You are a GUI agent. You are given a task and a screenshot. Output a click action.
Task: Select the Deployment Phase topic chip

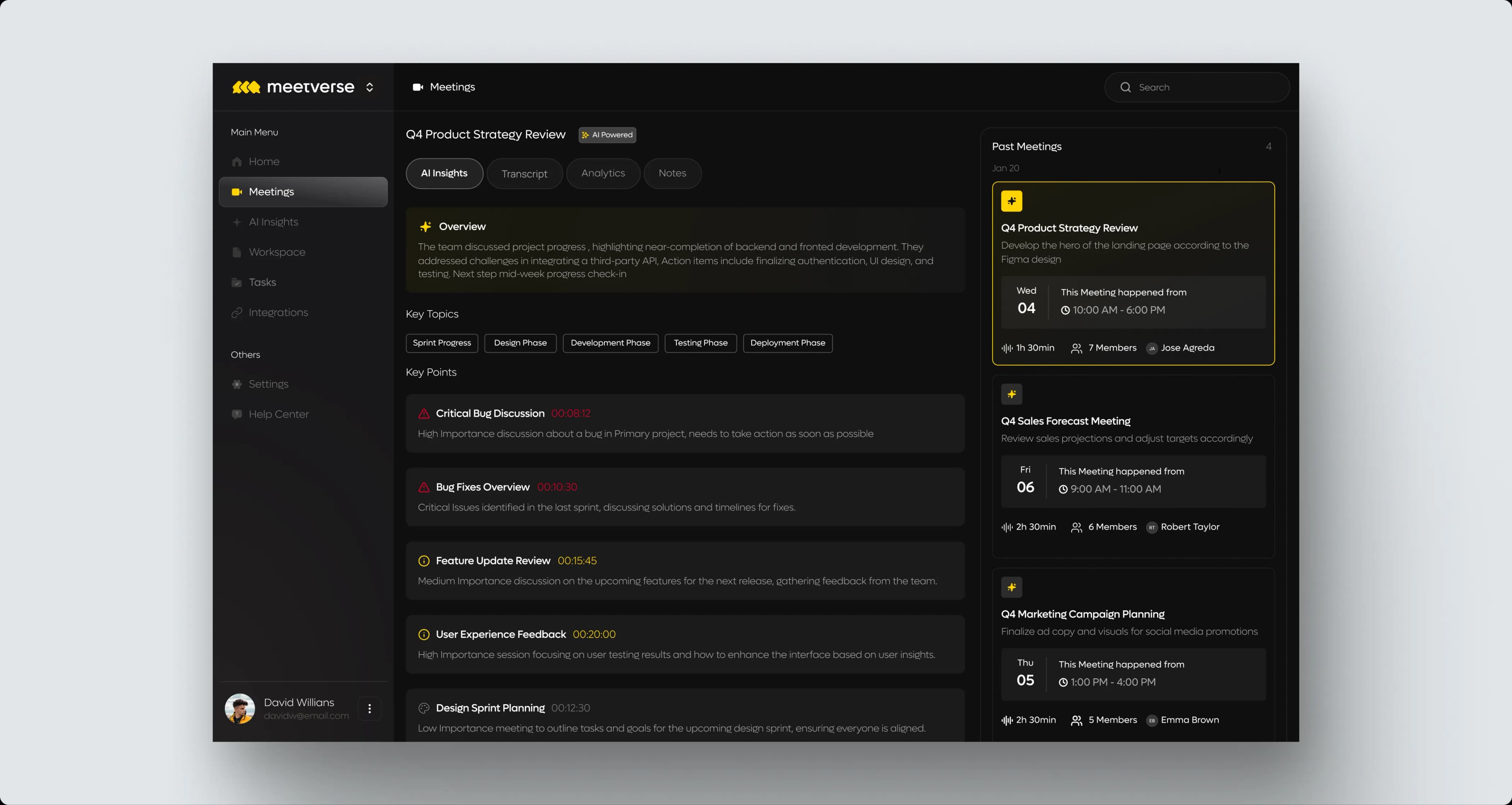[787, 342]
